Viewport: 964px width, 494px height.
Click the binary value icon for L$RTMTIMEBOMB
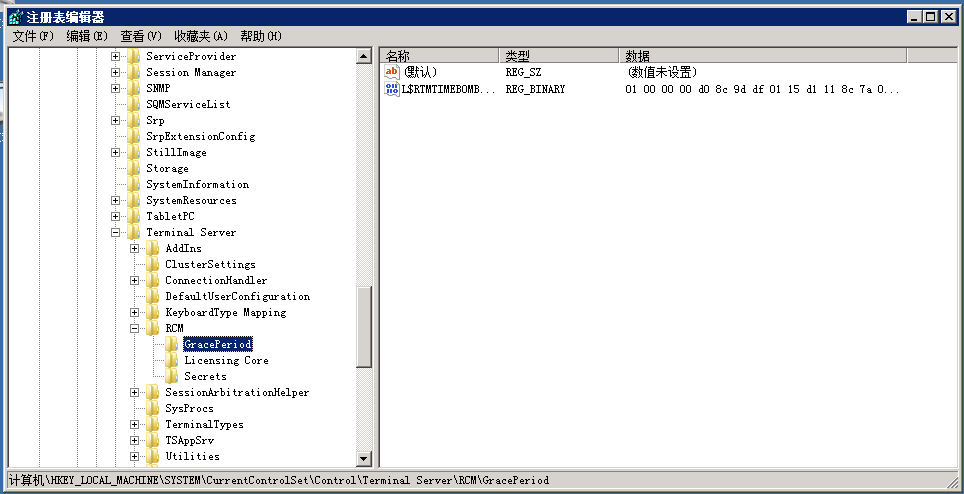(x=392, y=89)
